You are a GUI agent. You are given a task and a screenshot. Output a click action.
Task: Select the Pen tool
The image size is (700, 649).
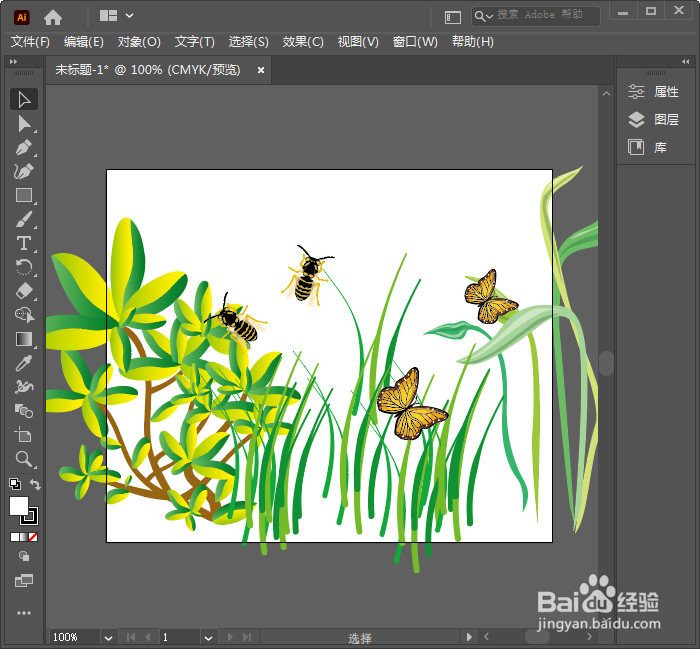coord(24,148)
